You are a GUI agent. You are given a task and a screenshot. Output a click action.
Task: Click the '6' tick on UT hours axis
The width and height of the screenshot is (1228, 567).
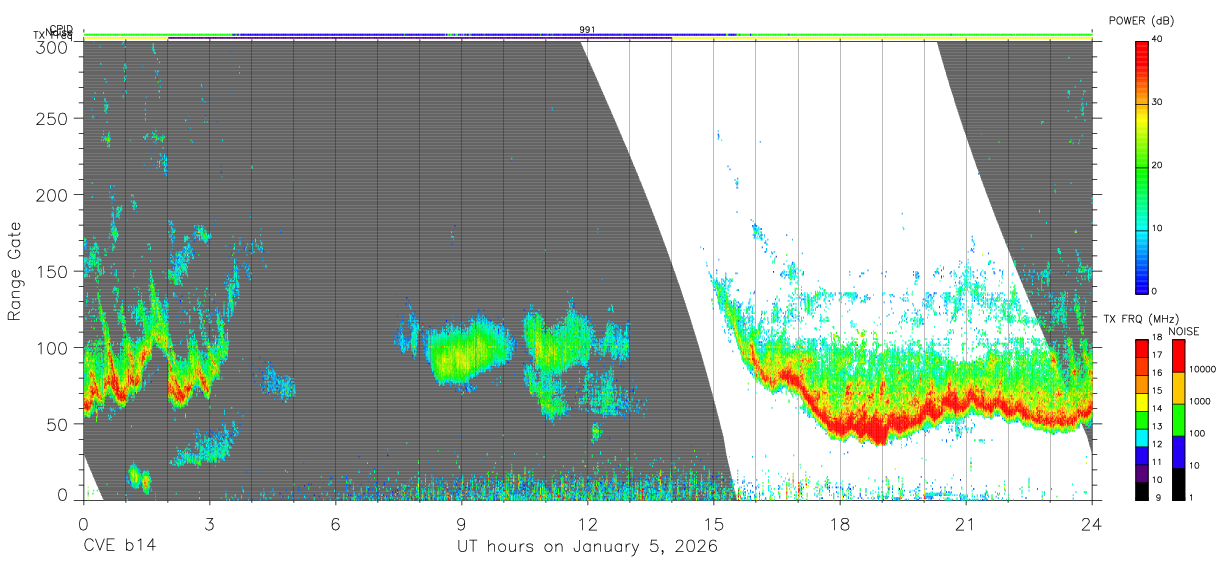335,524
